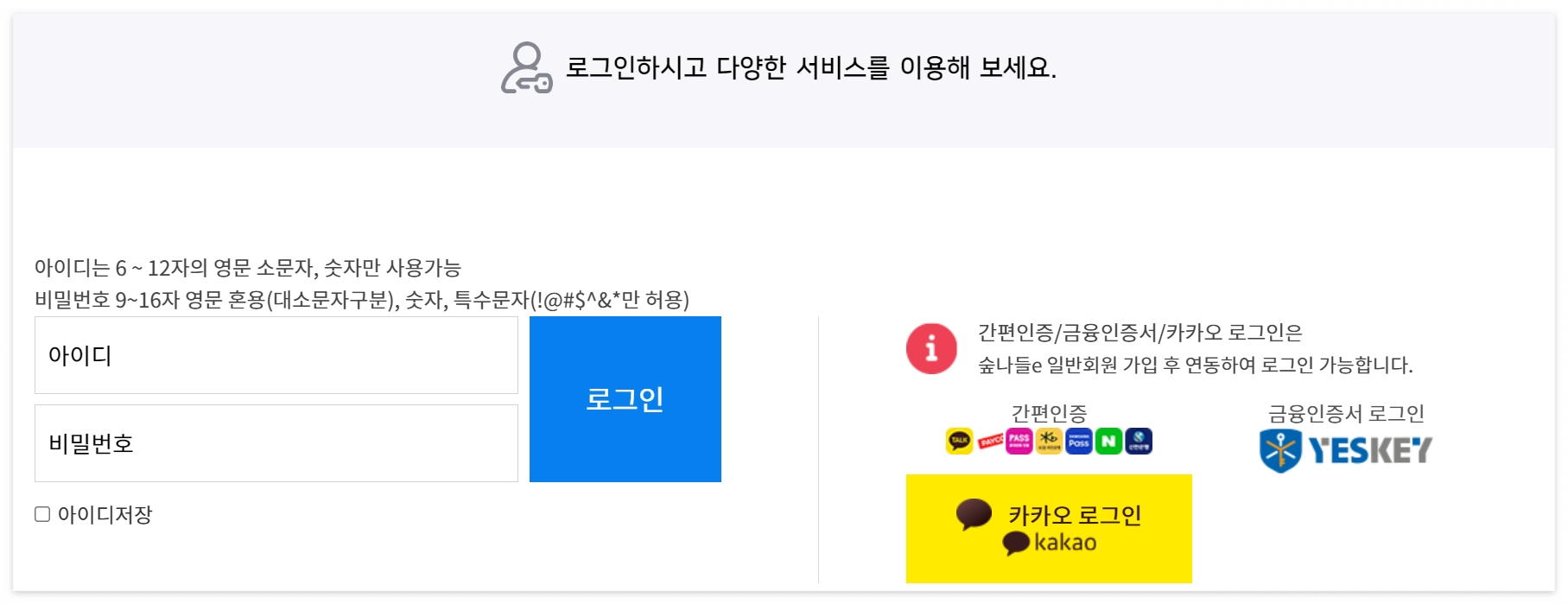The width and height of the screenshot is (1568, 604).
Task: Choose the Shinhan Bank authentication icon
Action: pyautogui.click(x=1139, y=441)
